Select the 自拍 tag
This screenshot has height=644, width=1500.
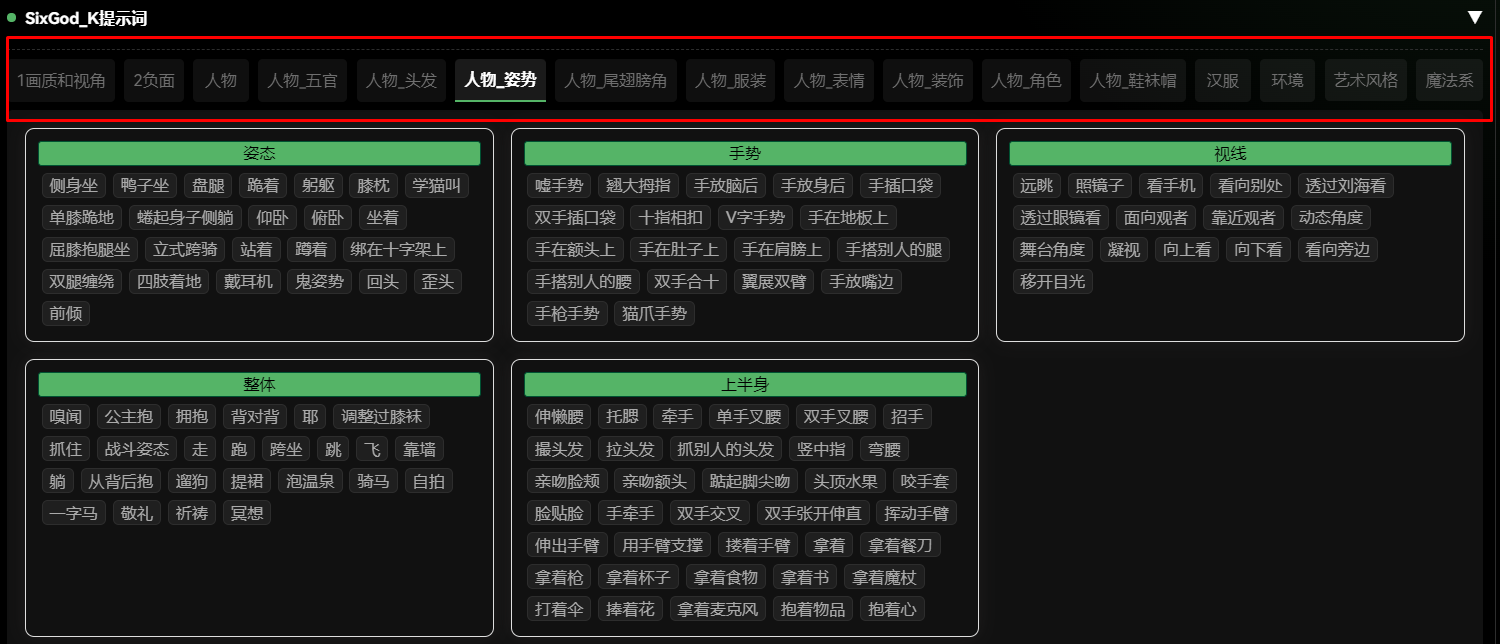(x=428, y=481)
